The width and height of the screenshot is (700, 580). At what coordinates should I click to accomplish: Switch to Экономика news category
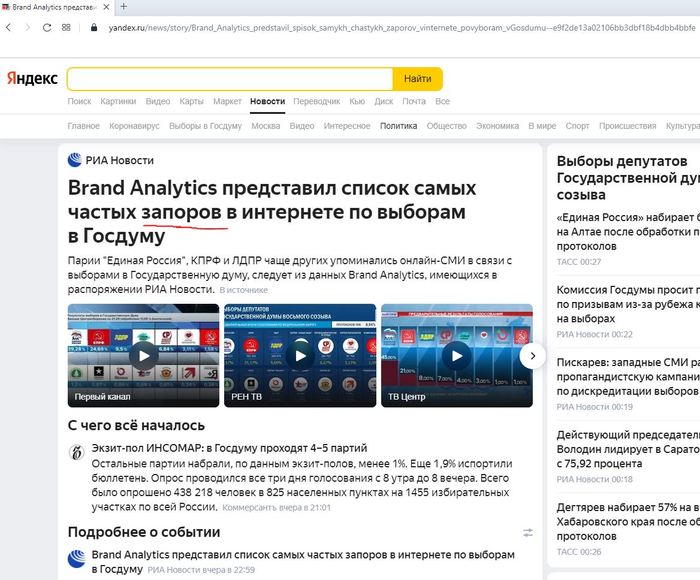(x=497, y=126)
